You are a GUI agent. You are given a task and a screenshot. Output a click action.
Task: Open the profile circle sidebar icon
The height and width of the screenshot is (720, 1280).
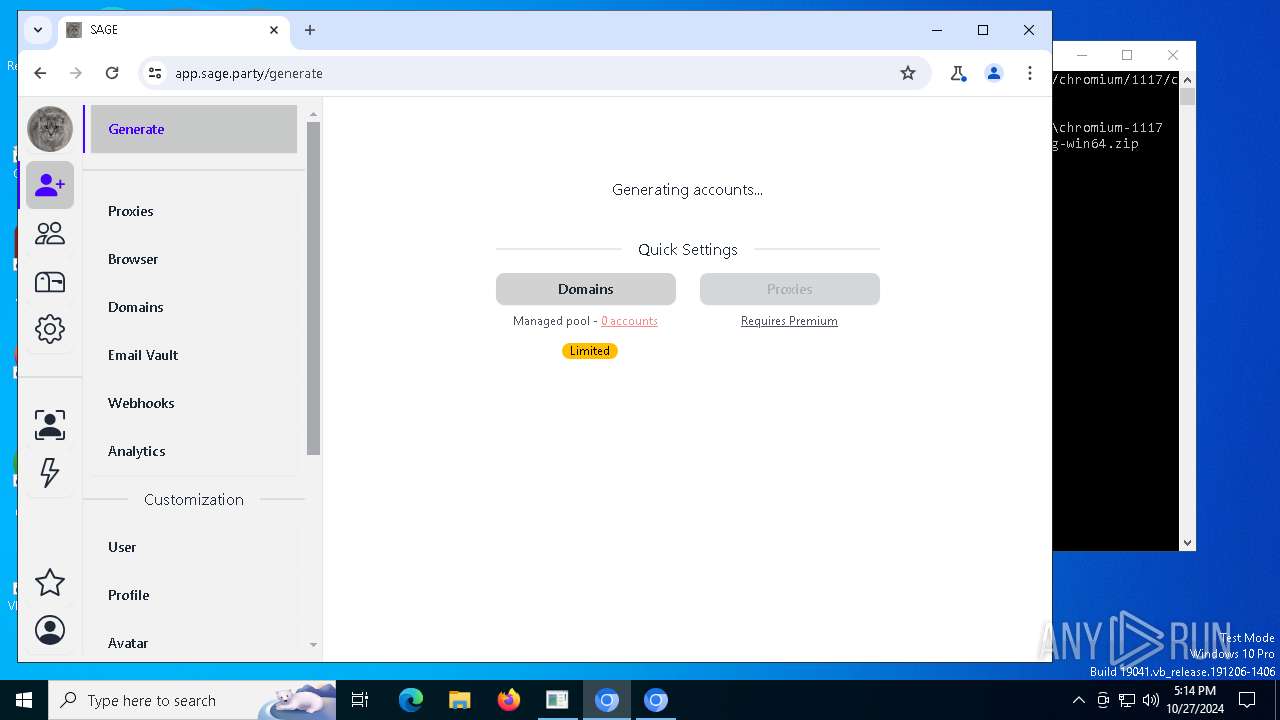pos(50,630)
